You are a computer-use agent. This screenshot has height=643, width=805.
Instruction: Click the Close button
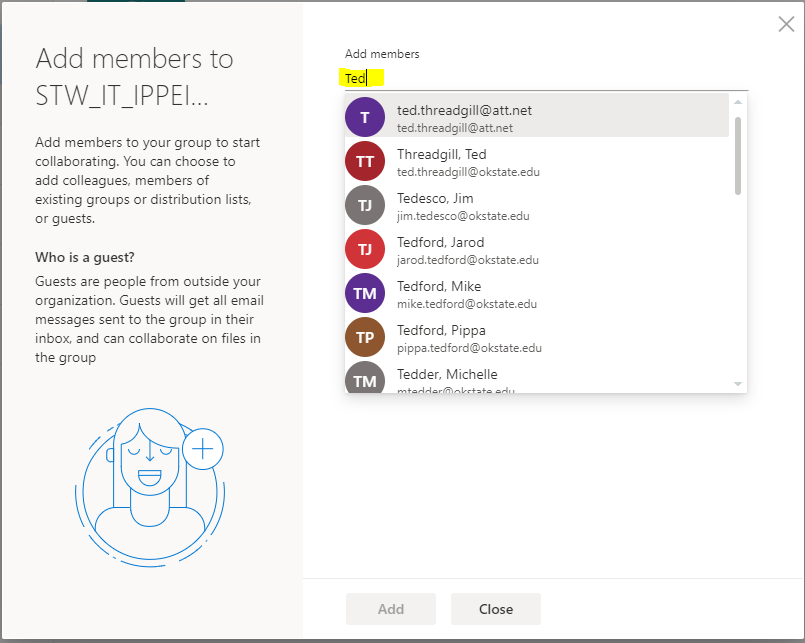(x=495, y=608)
